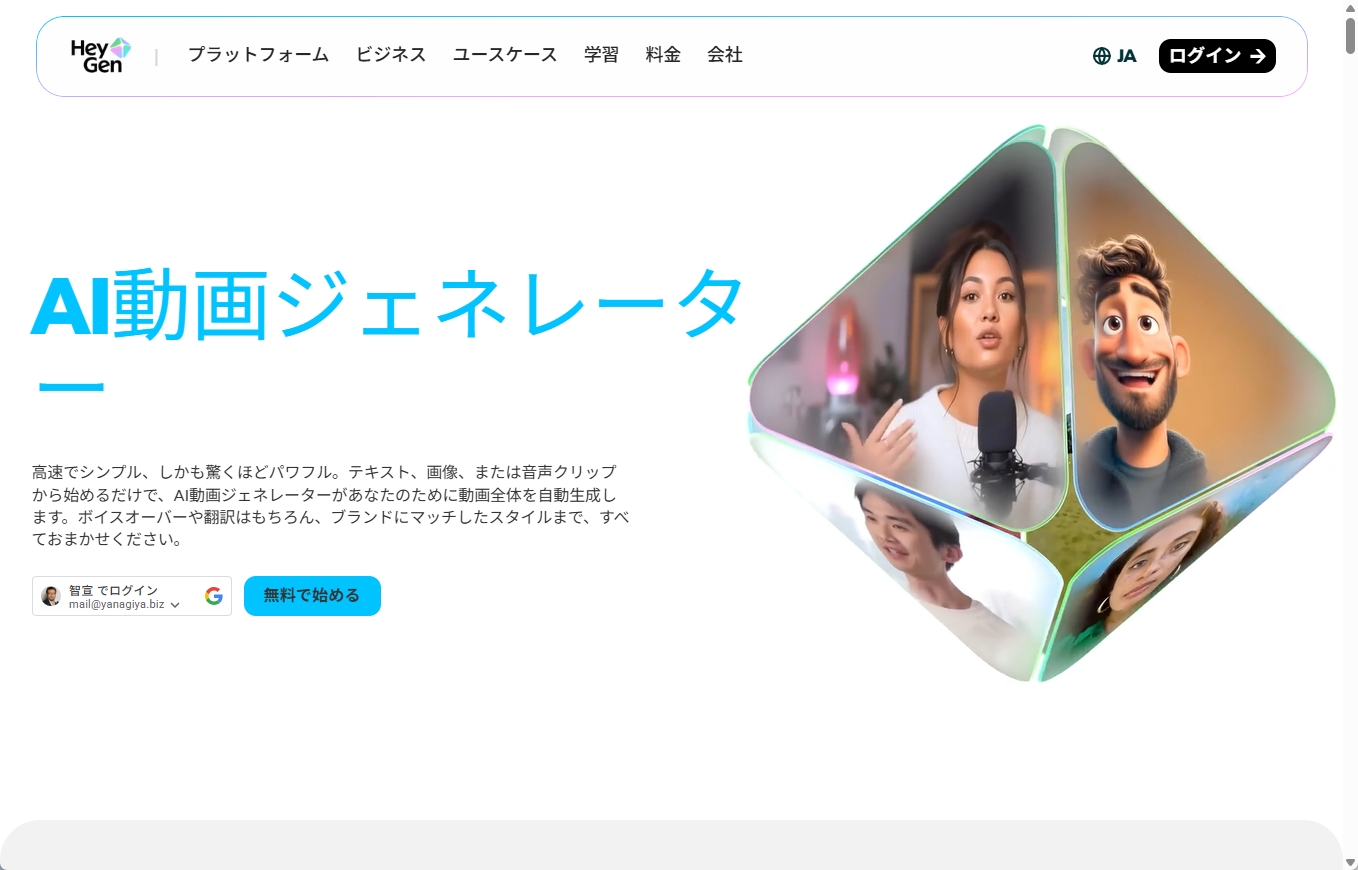1358x870 pixels.
Task: Switch language by clicking JA
Action: pos(1125,56)
